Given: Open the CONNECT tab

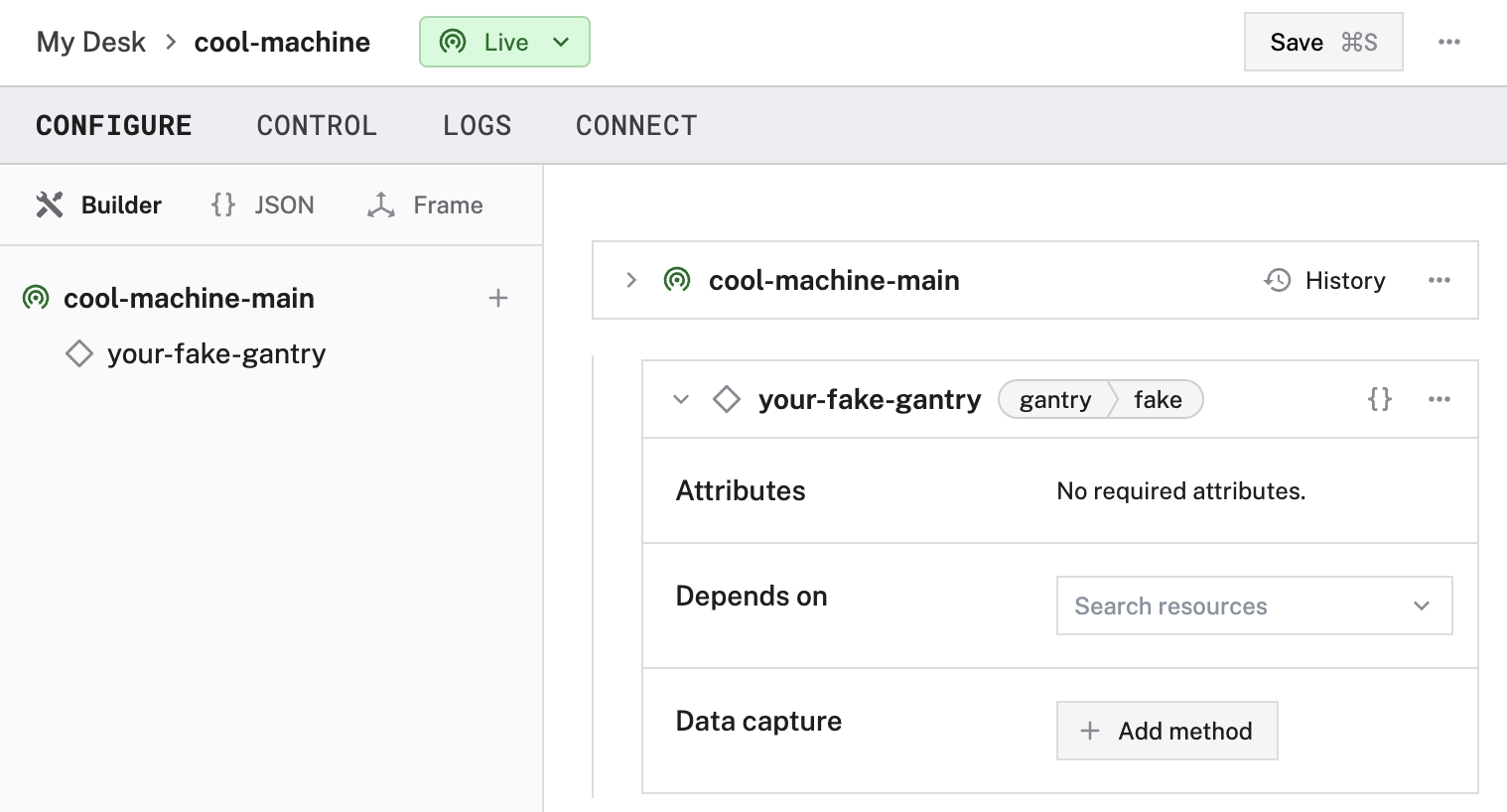Looking at the screenshot, I should [x=636, y=126].
